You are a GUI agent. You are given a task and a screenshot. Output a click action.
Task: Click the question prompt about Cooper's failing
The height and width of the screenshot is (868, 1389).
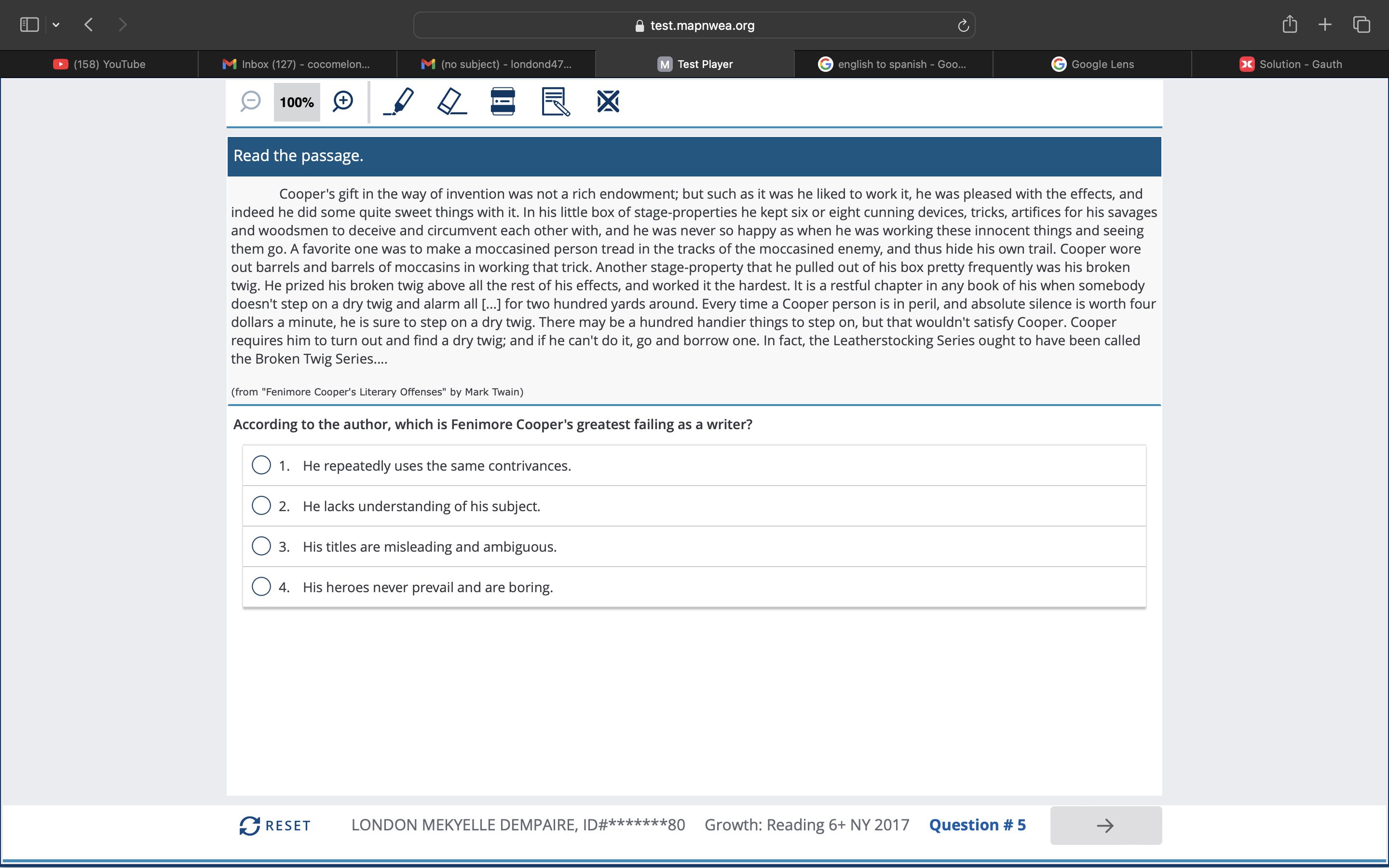point(492,424)
